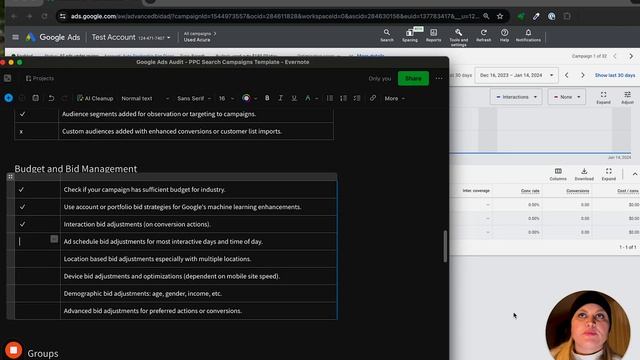Reload the browser page

tap(44, 16)
